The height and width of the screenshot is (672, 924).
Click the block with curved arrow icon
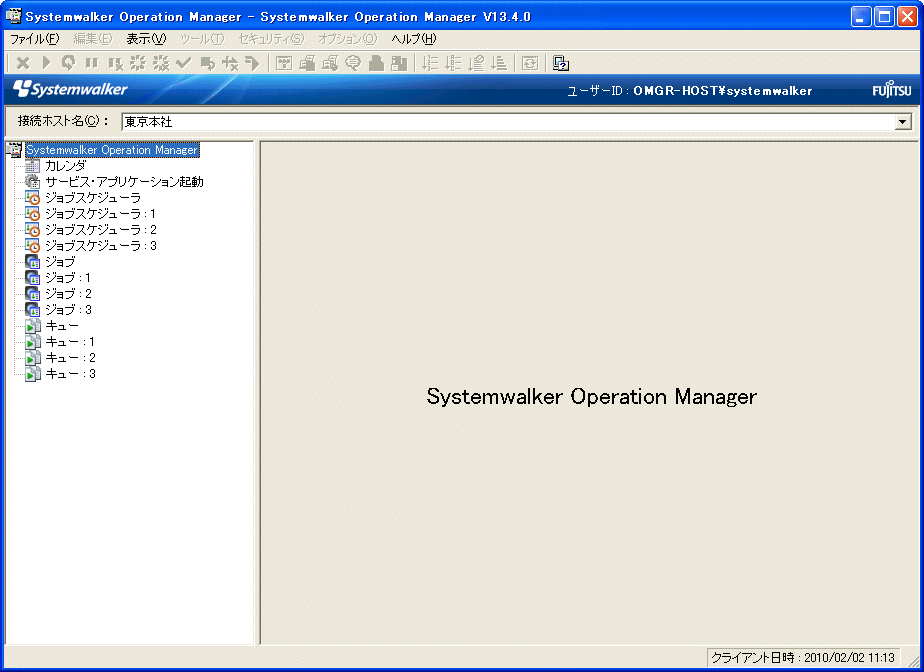207,62
